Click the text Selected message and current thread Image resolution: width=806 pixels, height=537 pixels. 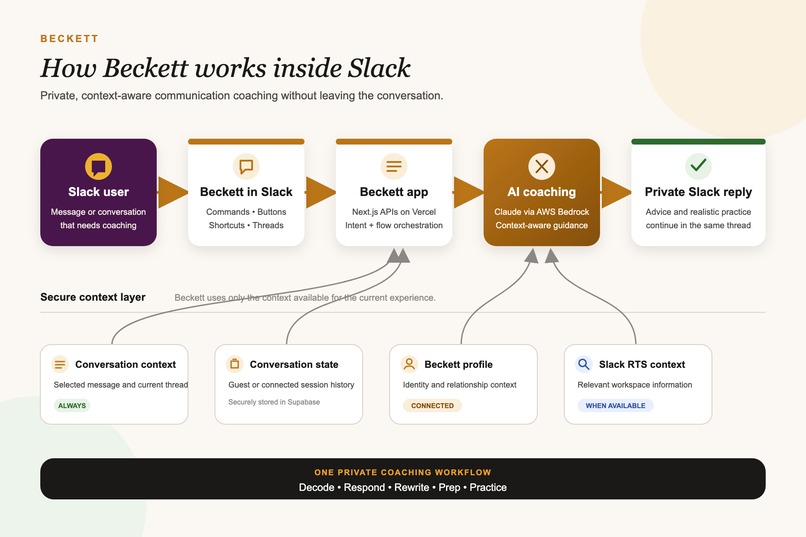pyautogui.click(x=121, y=384)
